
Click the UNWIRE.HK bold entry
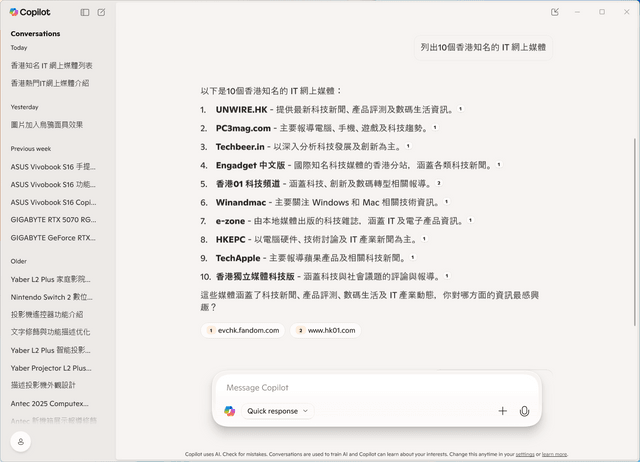click(241, 109)
